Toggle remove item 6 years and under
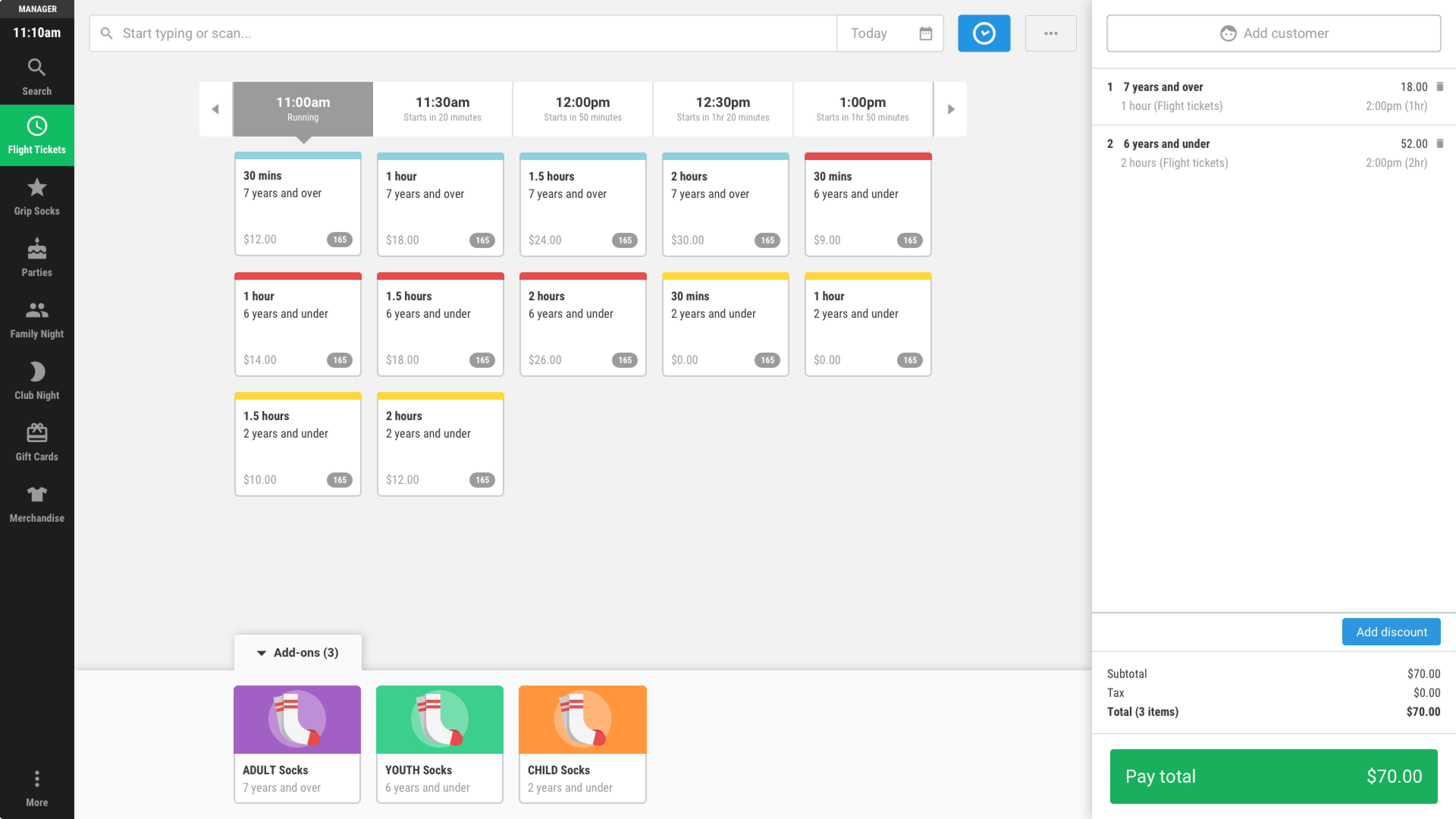1456x819 pixels. click(x=1441, y=143)
